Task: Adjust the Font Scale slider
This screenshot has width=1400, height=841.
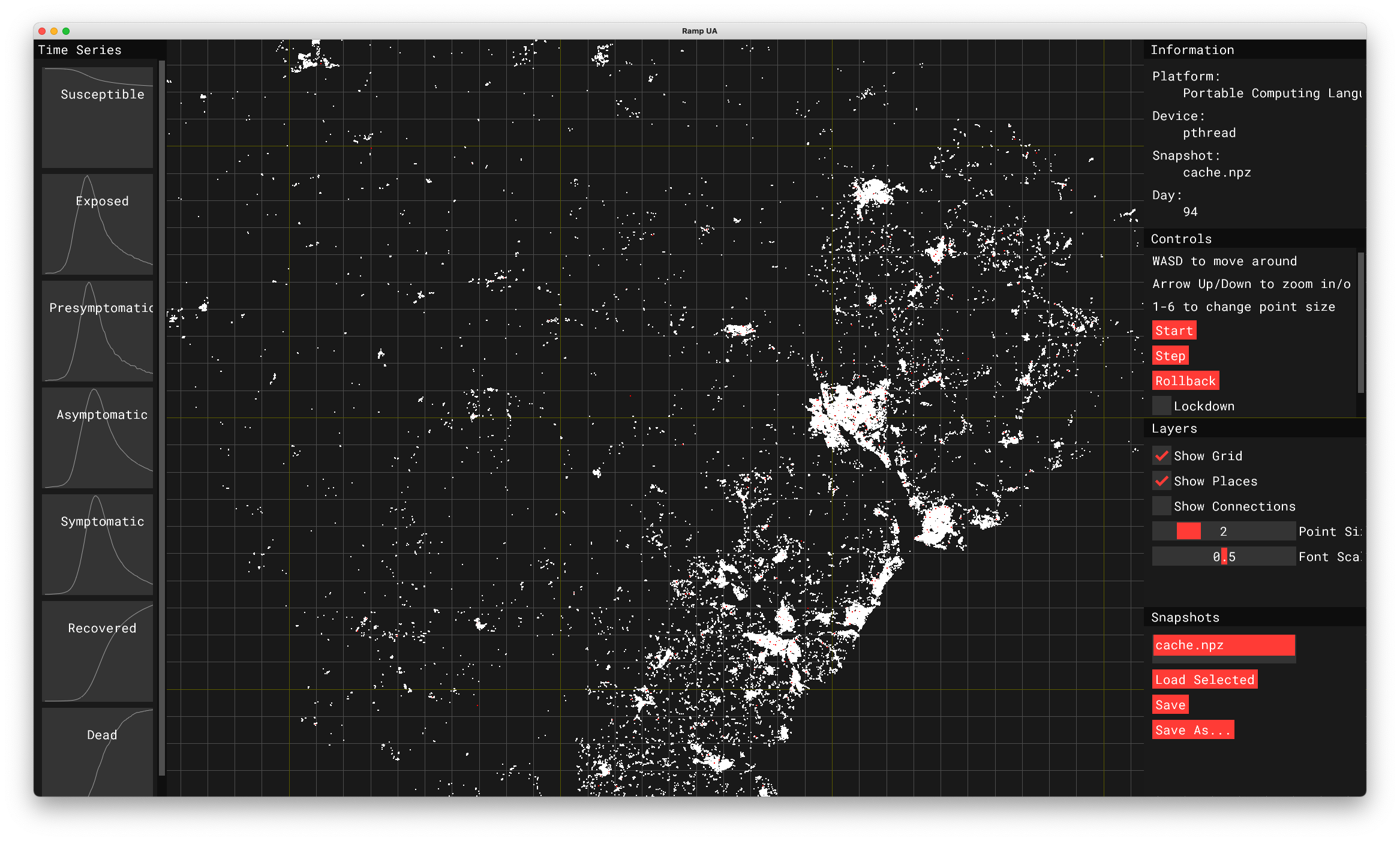Action: (1224, 557)
